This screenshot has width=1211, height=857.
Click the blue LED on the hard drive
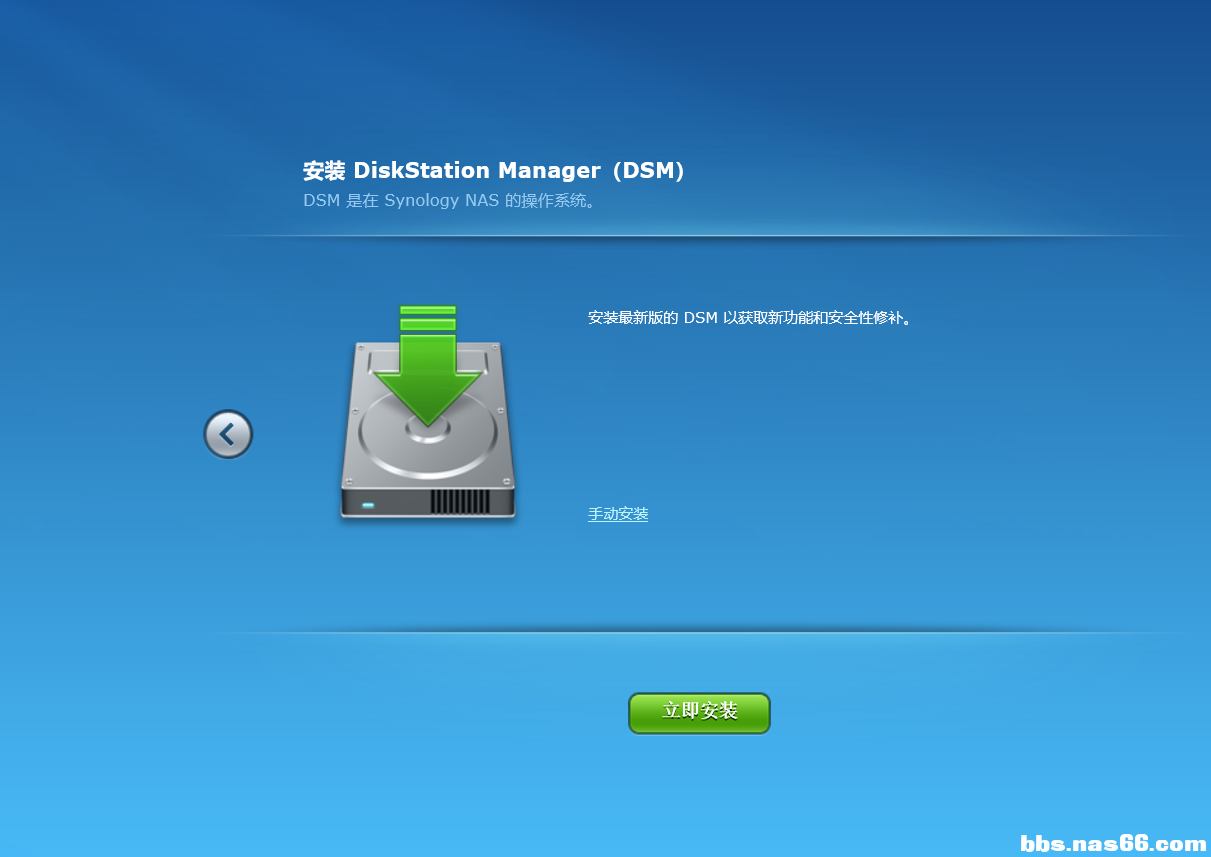coord(368,505)
